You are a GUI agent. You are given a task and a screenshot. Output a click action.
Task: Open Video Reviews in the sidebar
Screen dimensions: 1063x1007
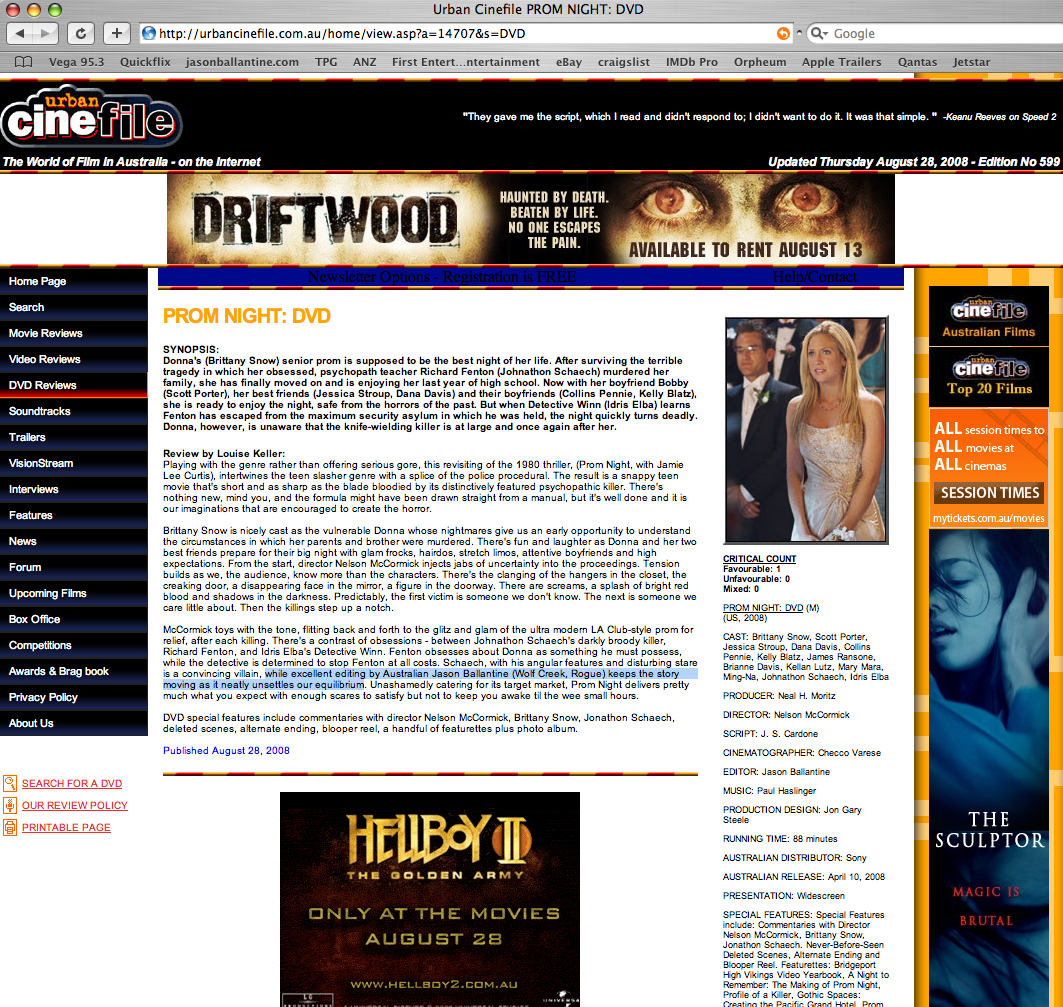(74, 359)
